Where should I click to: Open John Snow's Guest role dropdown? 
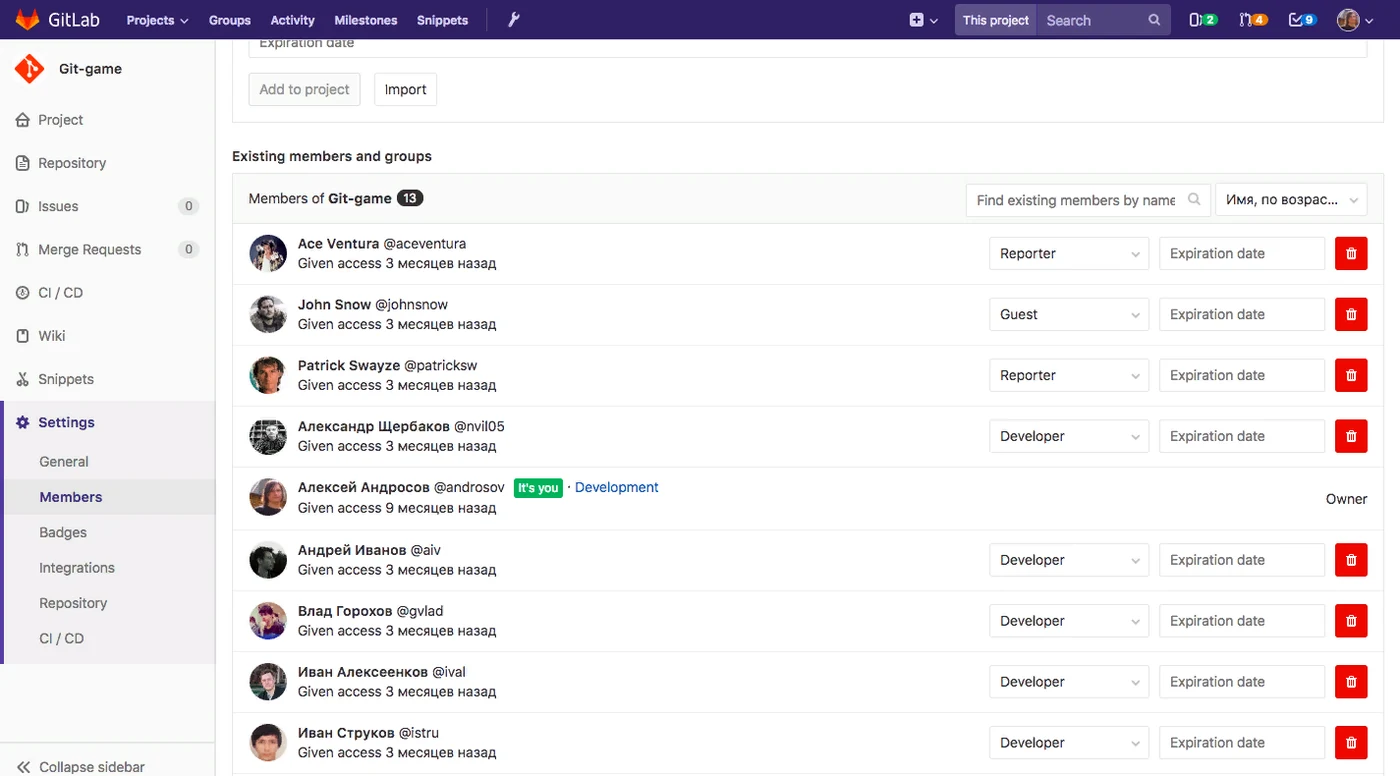[1069, 315]
